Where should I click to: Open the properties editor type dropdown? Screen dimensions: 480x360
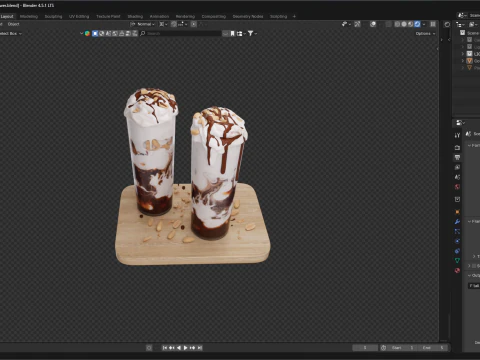click(460, 123)
